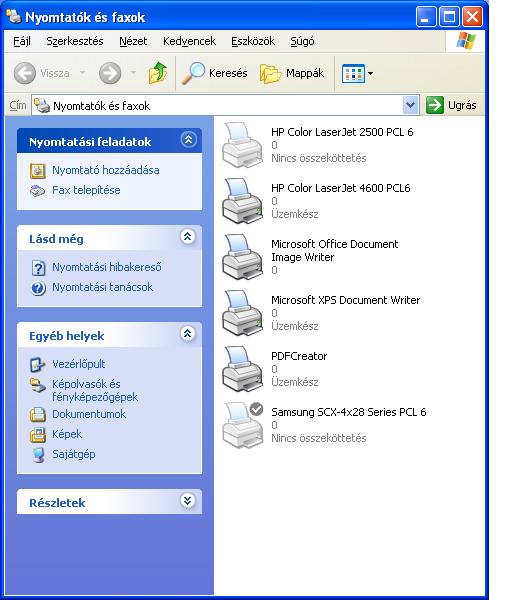This screenshot has height=600, width=512.
Task: Maximize the Nyomtatók és faxok window
Action: (449, 17)
